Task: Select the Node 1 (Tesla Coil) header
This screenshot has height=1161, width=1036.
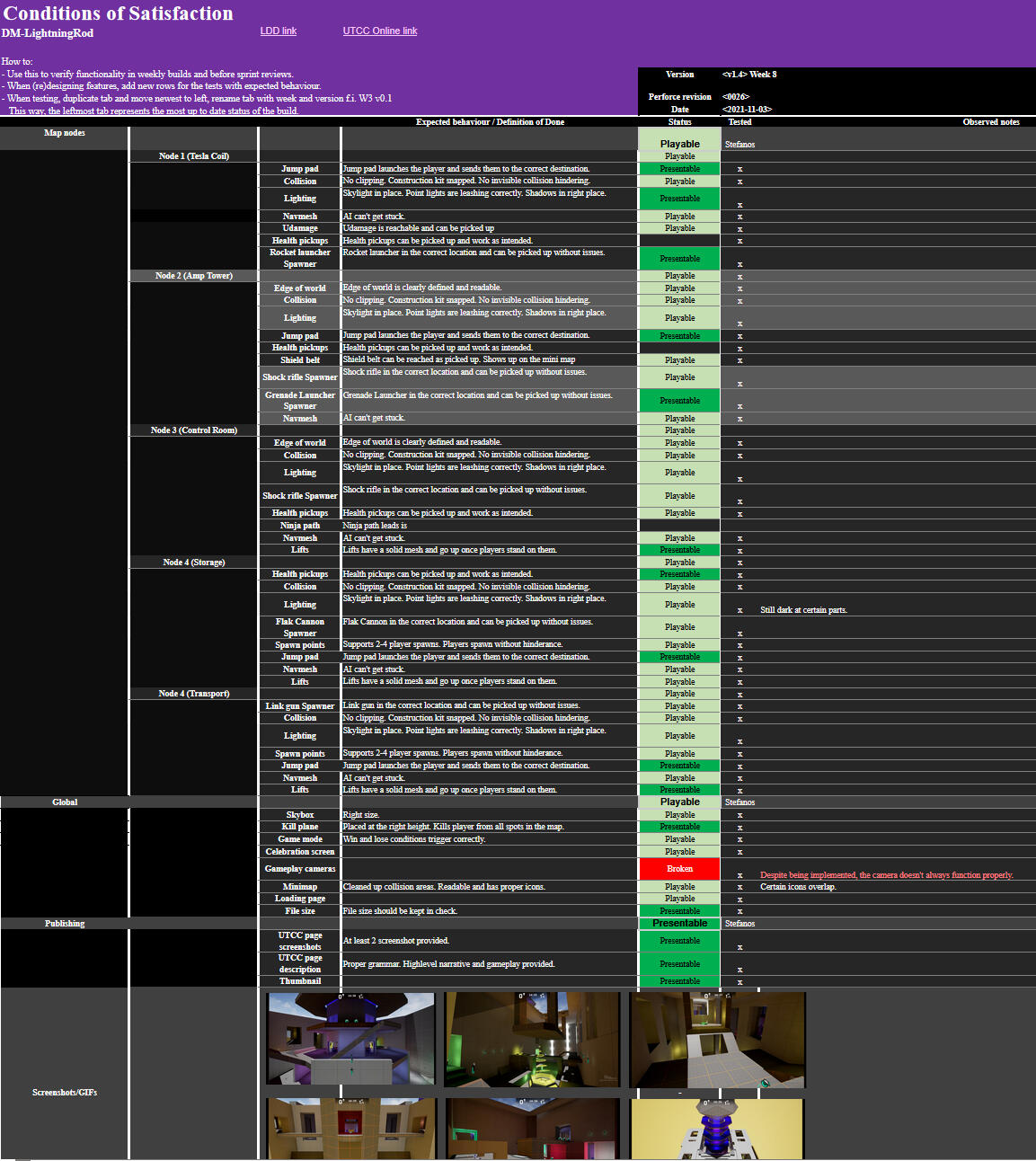Action: point(193,156)
